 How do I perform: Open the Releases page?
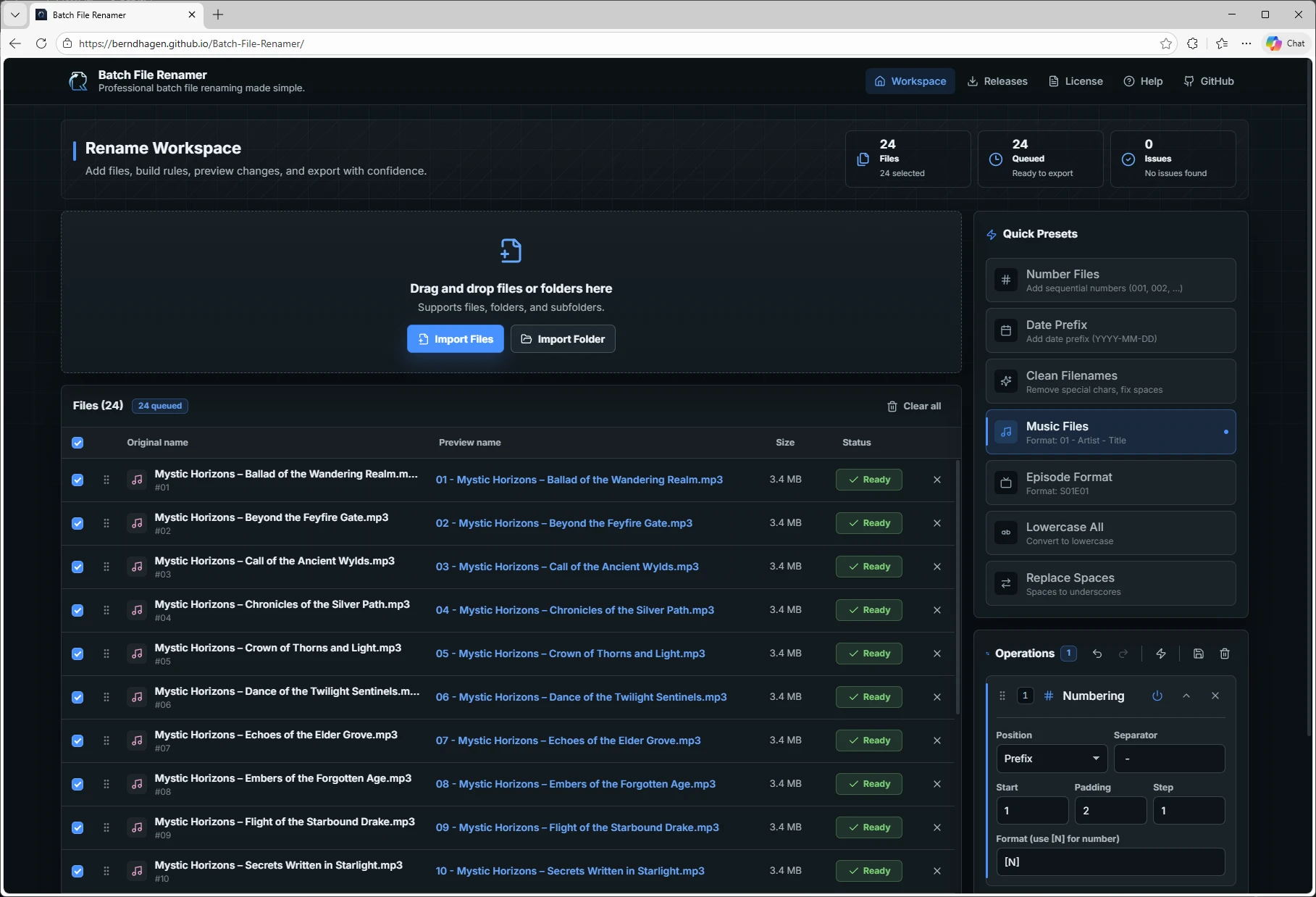pos(997,81)
